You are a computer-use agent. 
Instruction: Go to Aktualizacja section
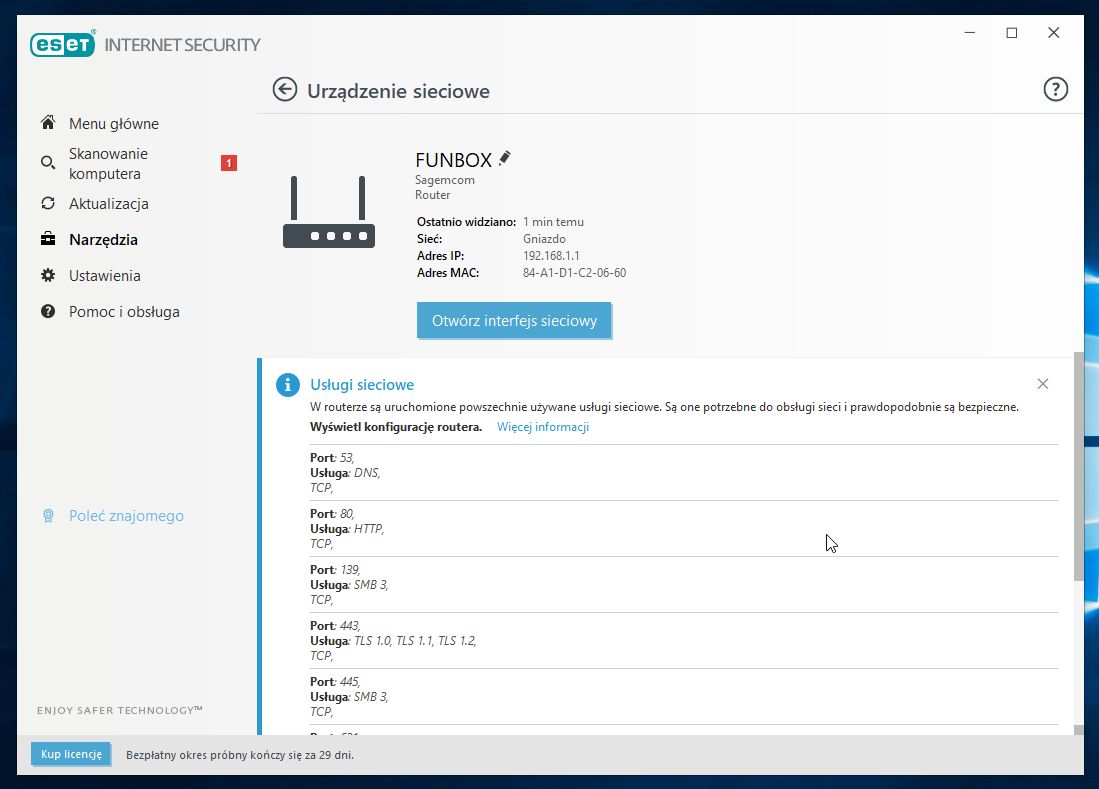tap(109, 204)
